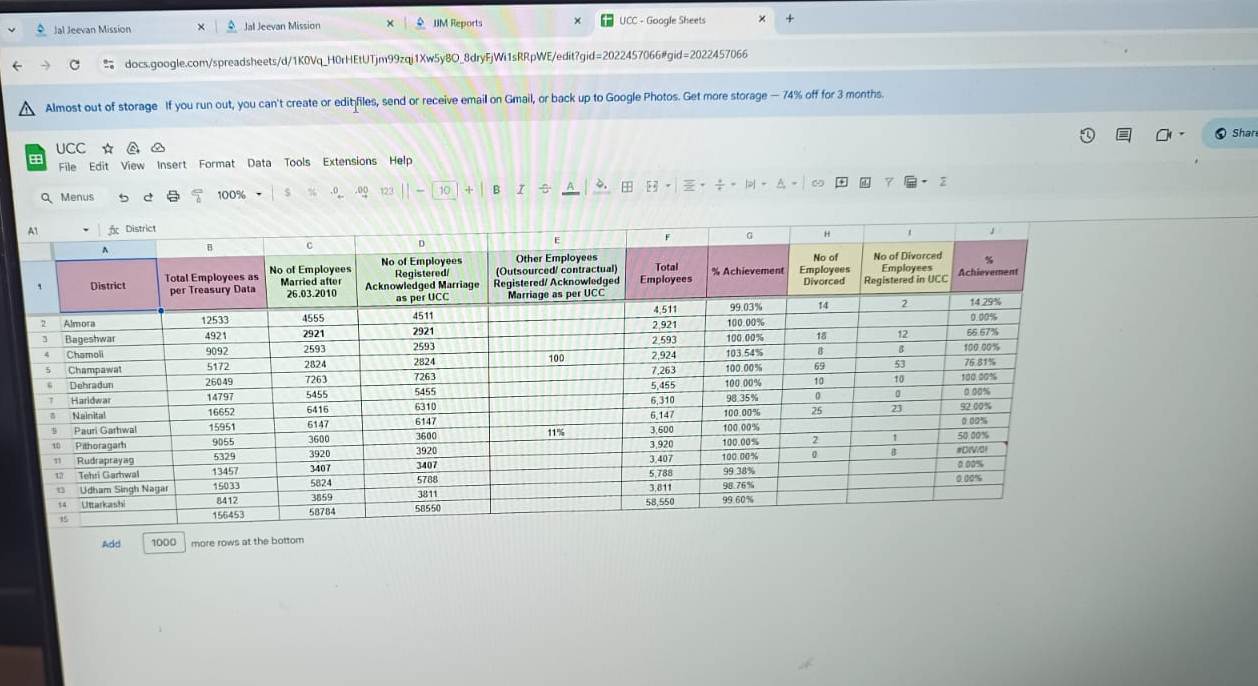Screen dimensions: 1258x686
Task: Star the UCC spreadsheet
Action: 108,148
